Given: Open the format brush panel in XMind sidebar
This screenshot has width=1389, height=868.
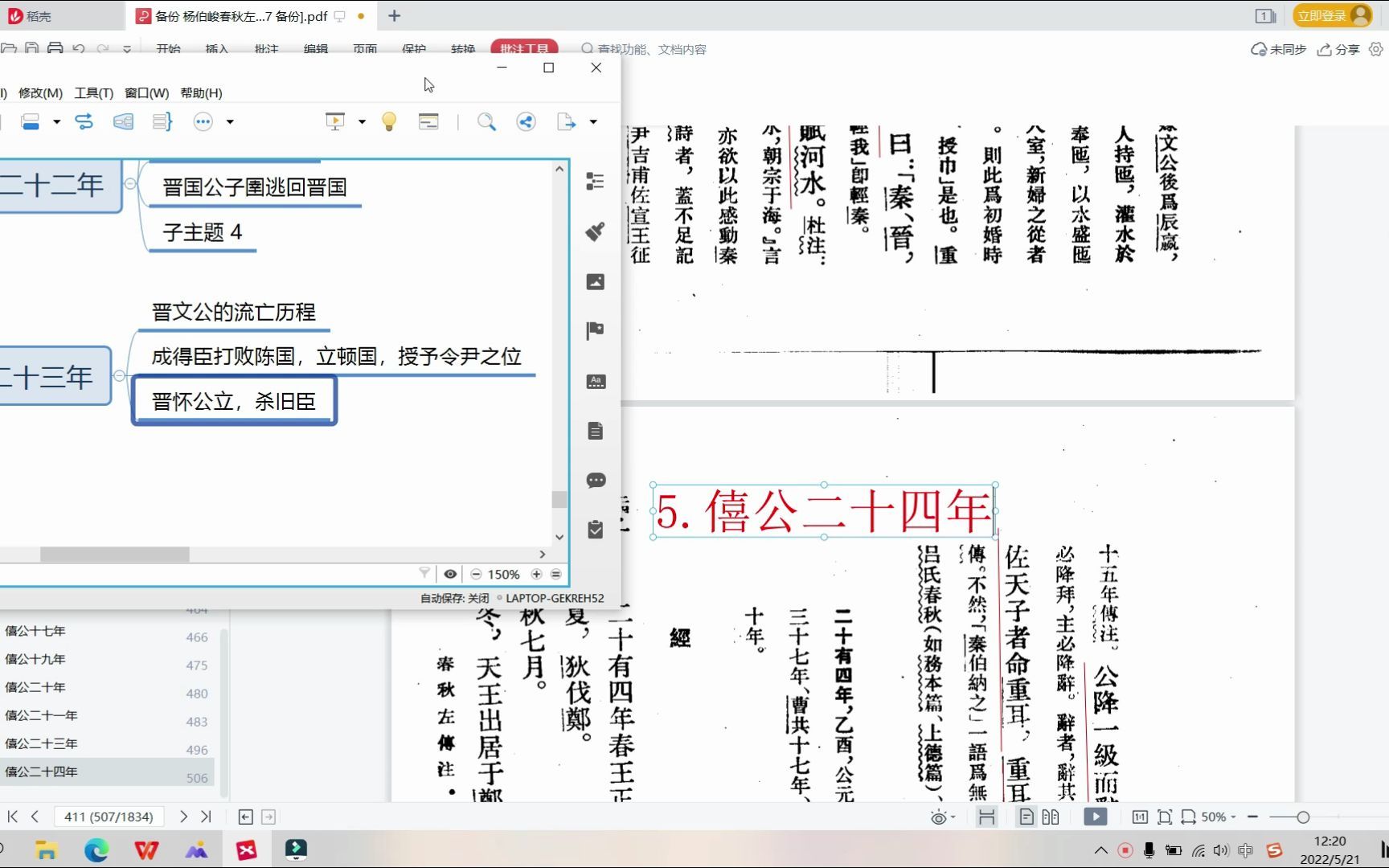Looking at the screenshot, I should 595,231.
